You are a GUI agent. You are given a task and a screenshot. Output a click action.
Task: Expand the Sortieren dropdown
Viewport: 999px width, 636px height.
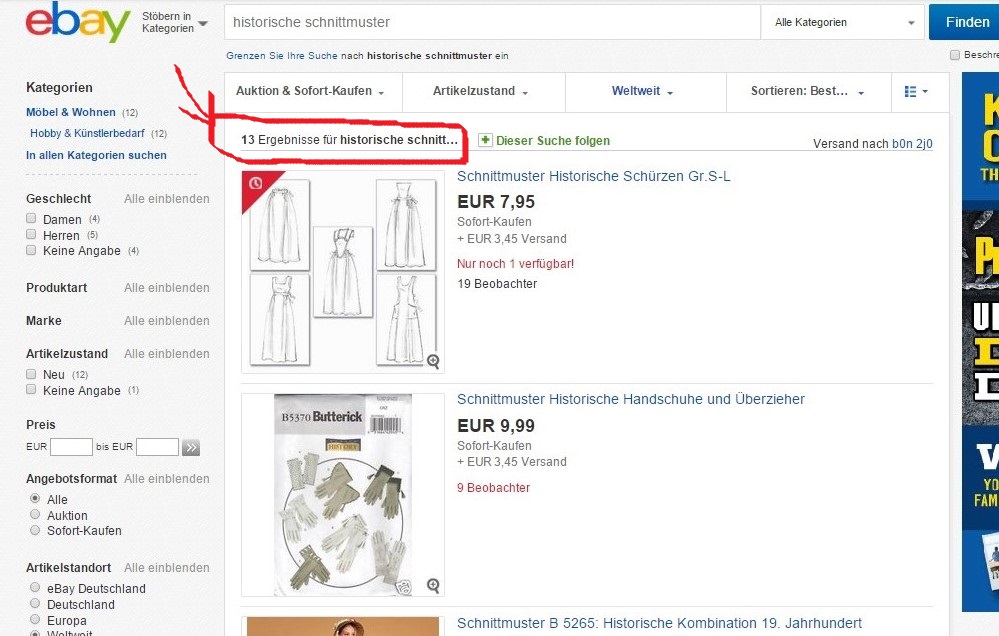point(808,92)
